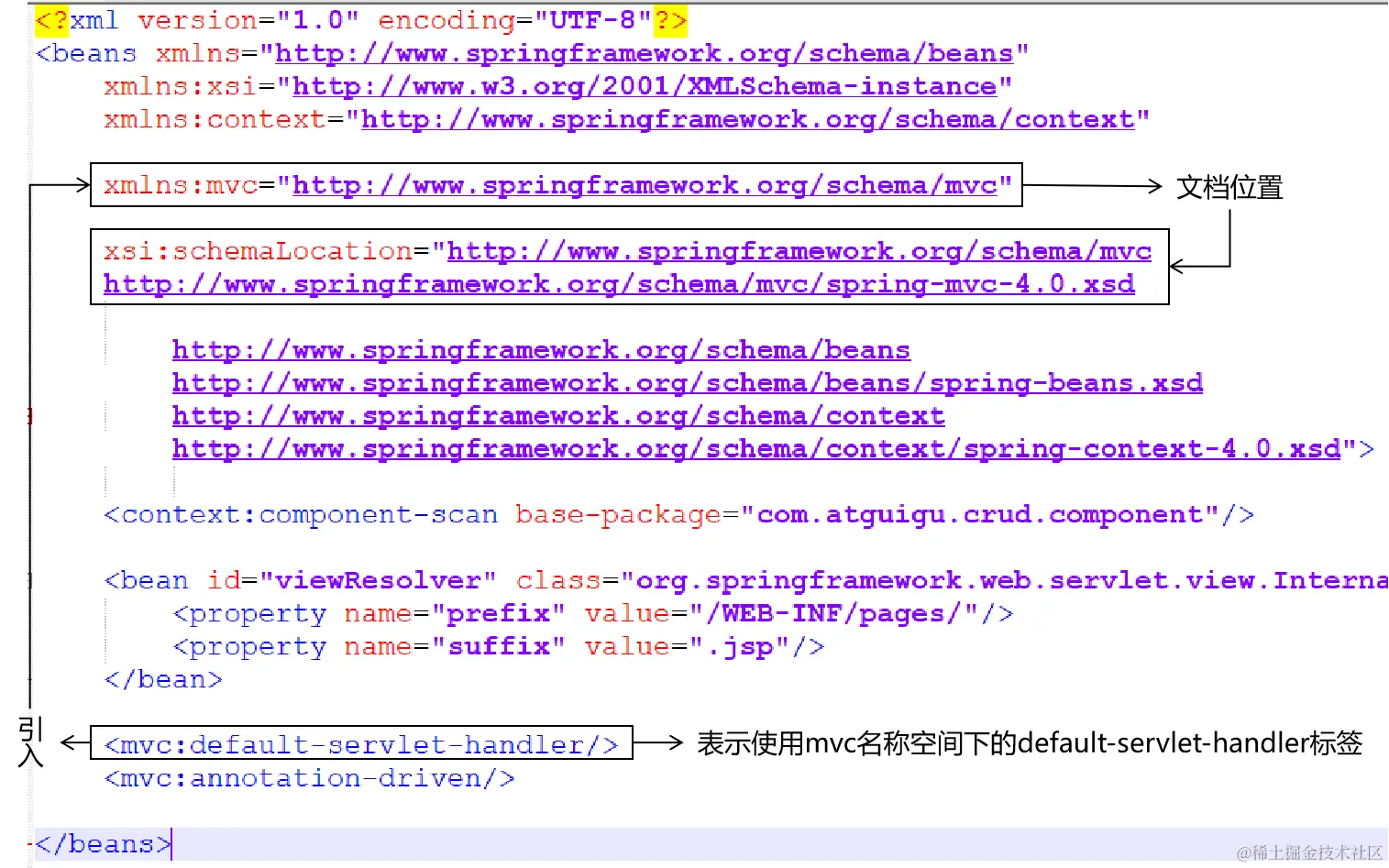Click the xmlns:mvc attribute name
Image resolution: width=1389 pixels, height=868 pixels.
pos(180,186)
